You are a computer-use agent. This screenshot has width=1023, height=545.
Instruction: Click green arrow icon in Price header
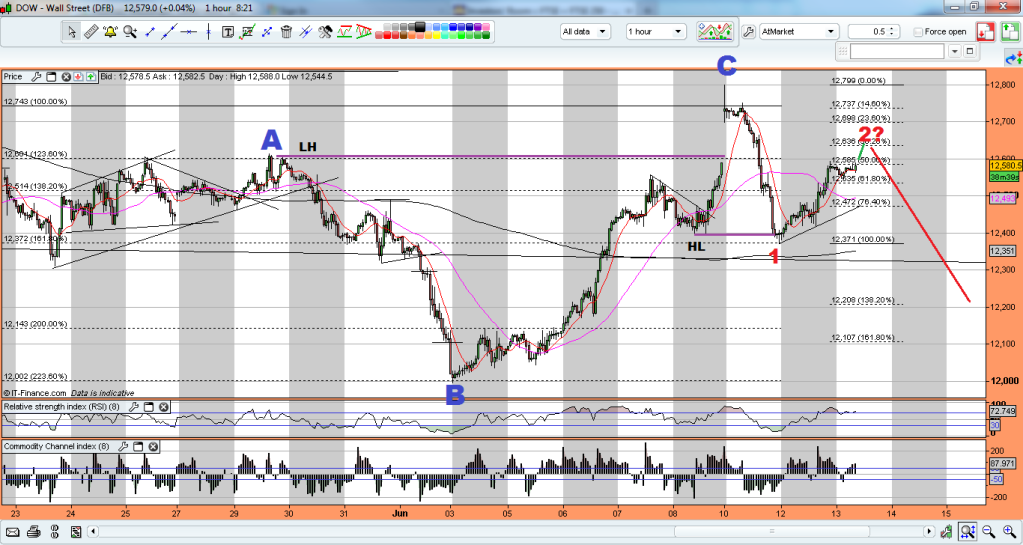click(89, 77)
